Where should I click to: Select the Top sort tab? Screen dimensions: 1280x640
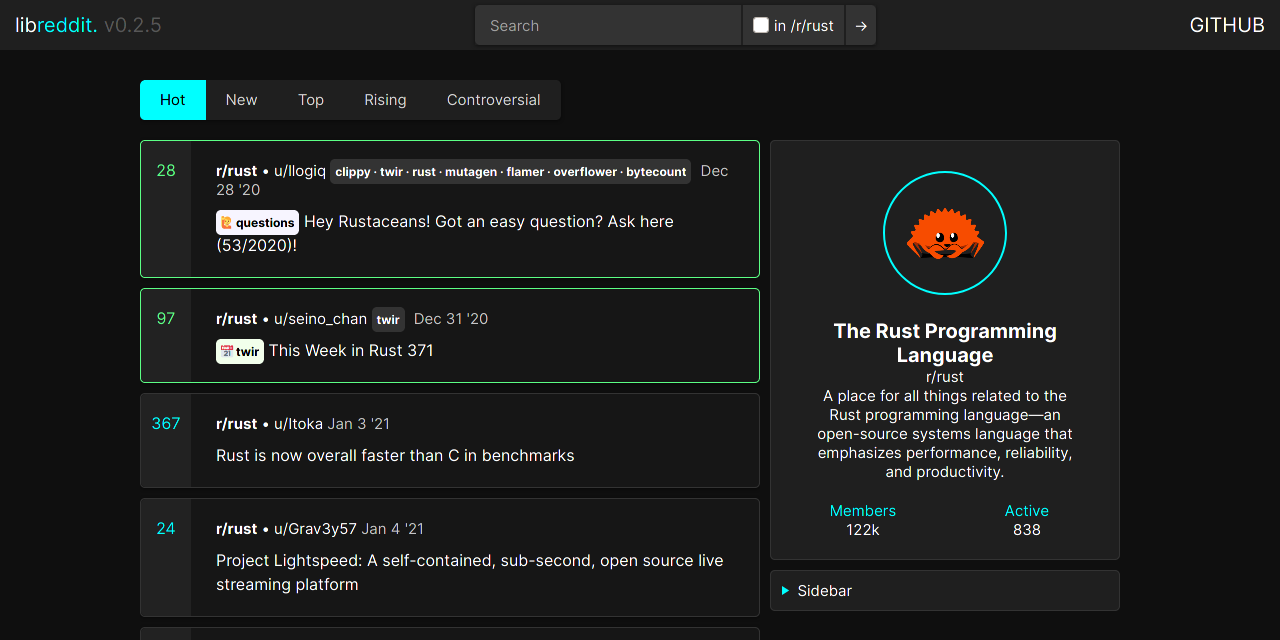pyautogui.click(x=311, y=100)
